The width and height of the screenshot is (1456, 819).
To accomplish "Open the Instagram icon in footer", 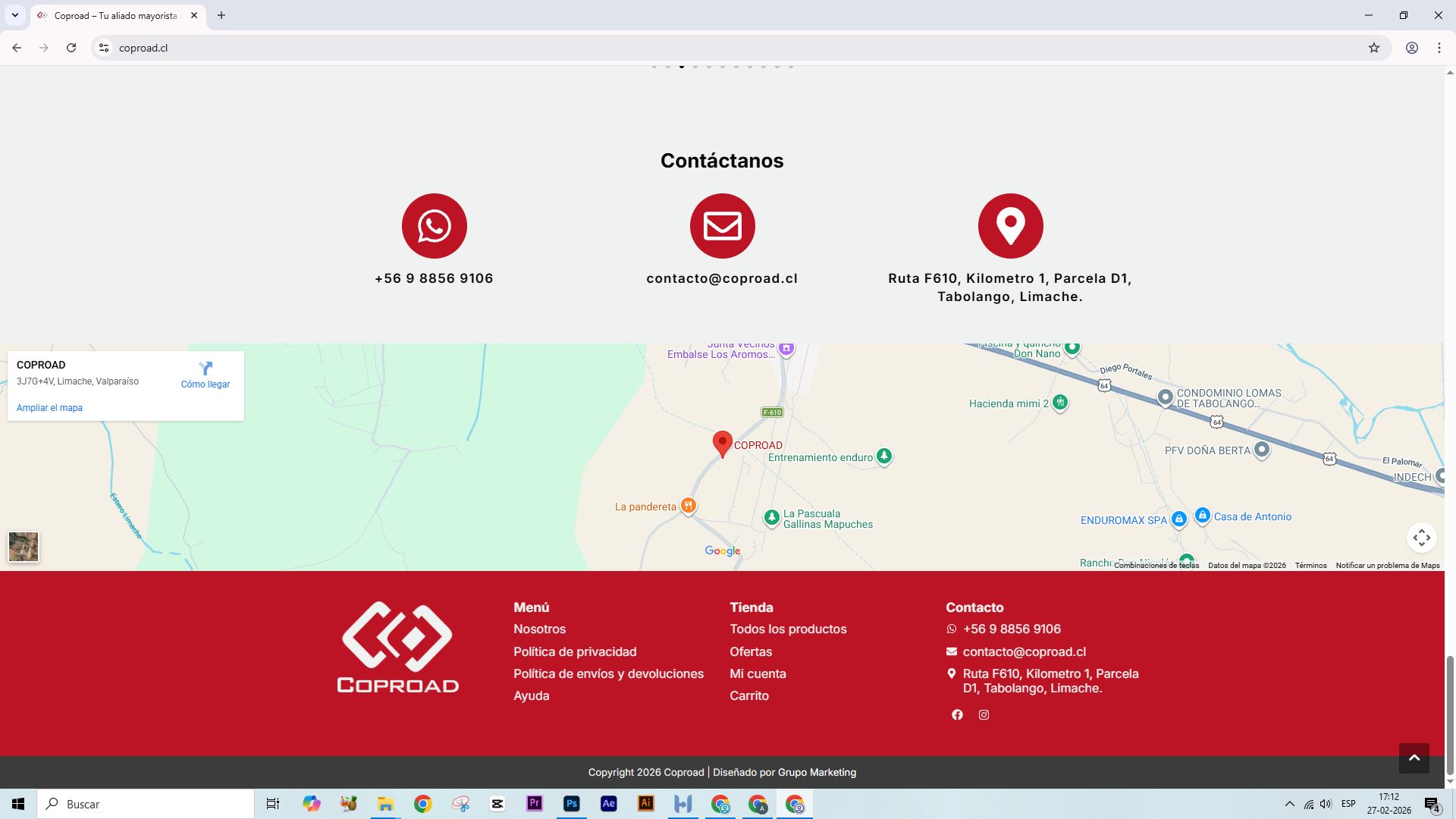I will coord(984,715).
